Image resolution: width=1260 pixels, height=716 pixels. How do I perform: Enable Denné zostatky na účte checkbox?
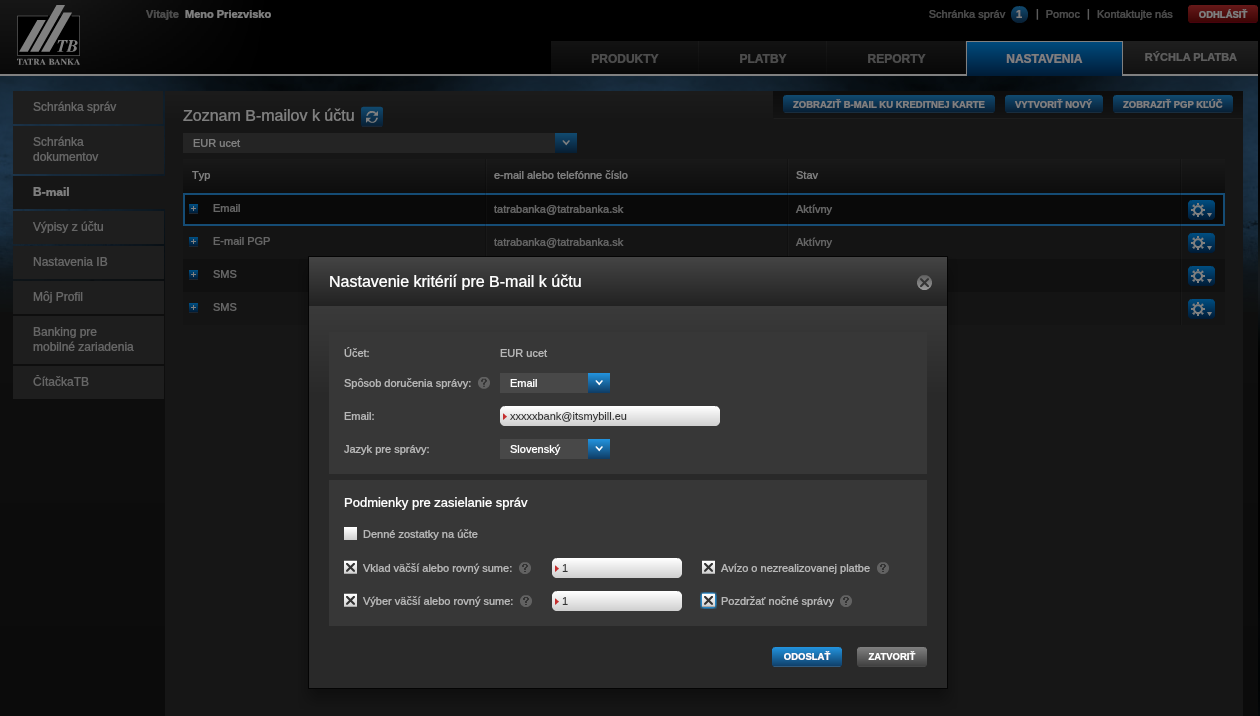point(350,534)
